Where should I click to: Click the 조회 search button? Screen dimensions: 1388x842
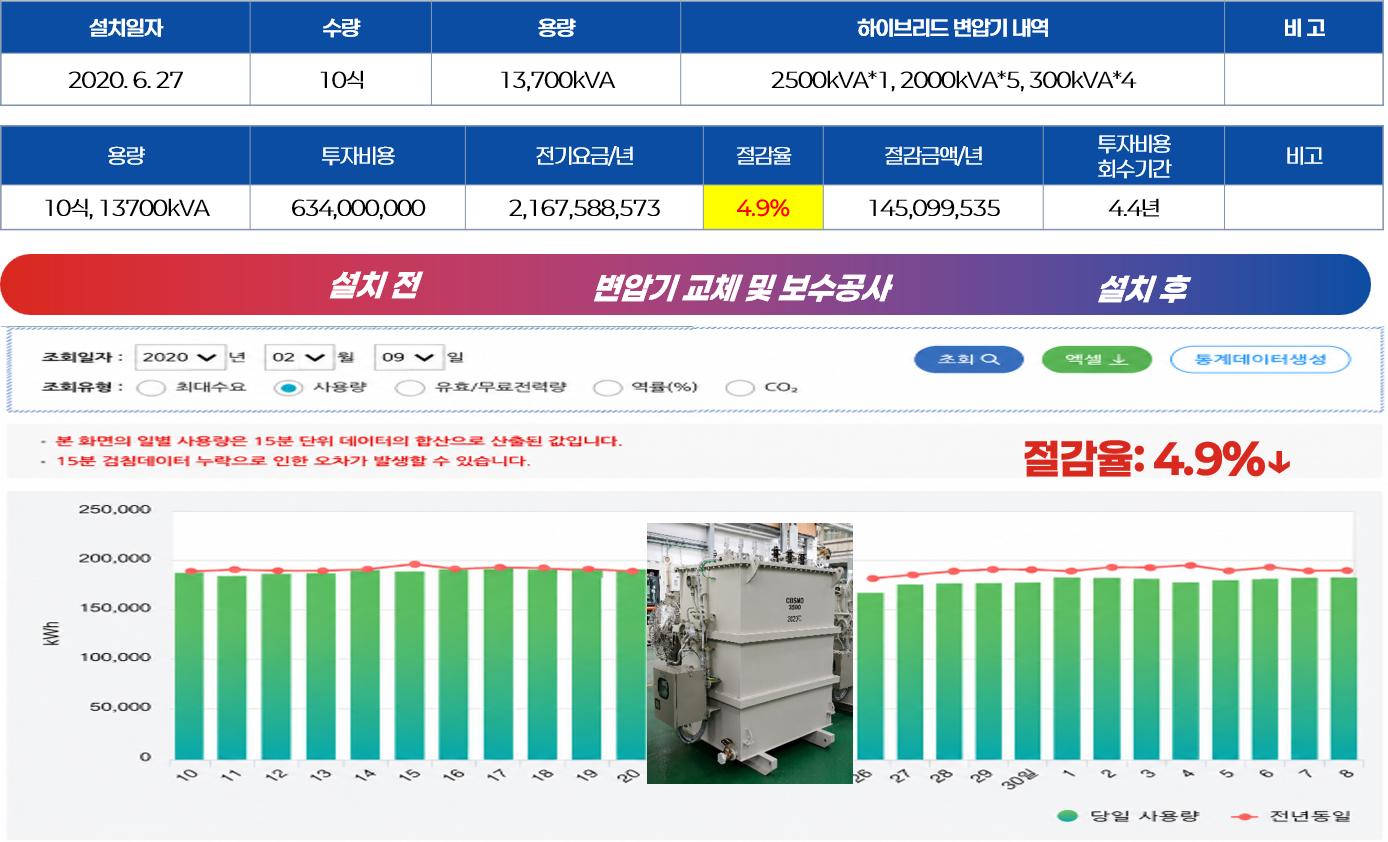(x=955, y=359)
